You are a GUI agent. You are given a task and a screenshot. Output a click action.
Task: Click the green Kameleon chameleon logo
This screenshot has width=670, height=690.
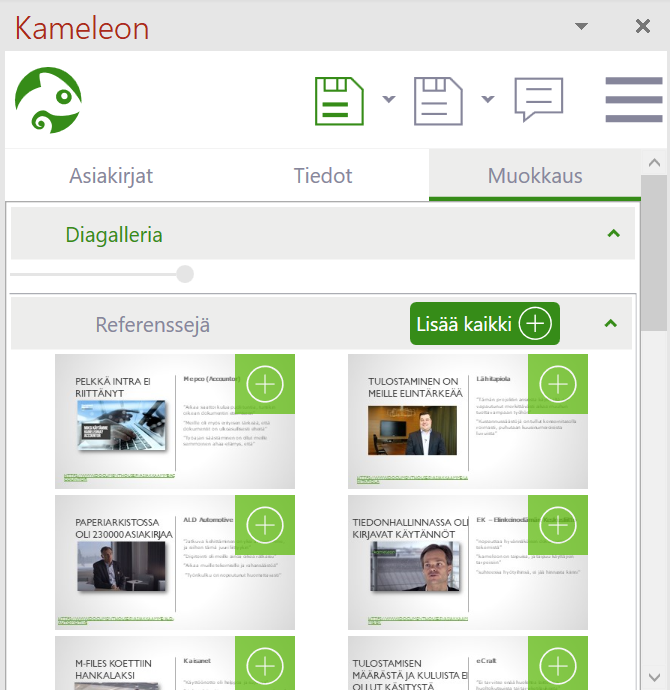[x=48, y=100]
